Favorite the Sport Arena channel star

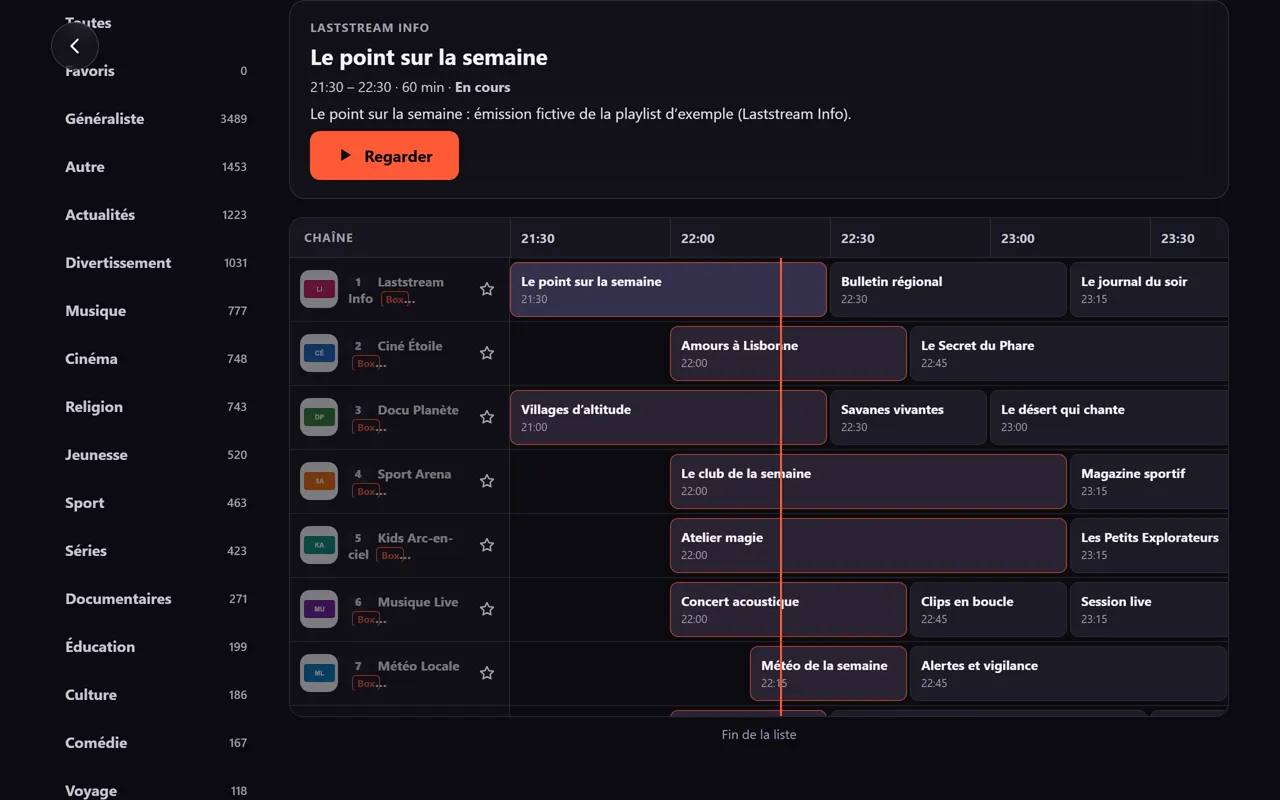[487, 481]
